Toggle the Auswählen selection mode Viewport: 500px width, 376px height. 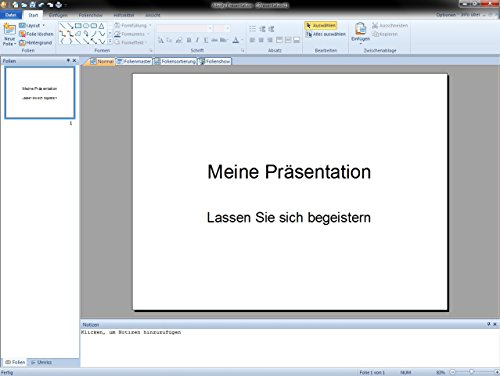point(321,25)
